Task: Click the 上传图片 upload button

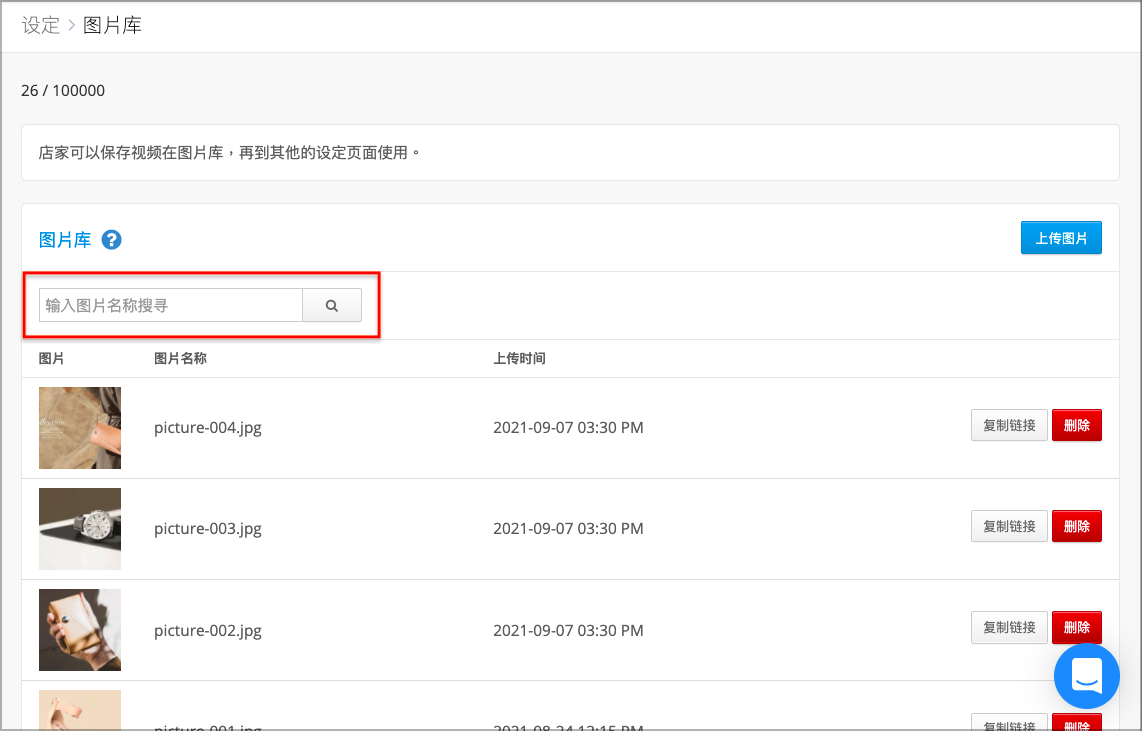Action: tap(1061, 238)
